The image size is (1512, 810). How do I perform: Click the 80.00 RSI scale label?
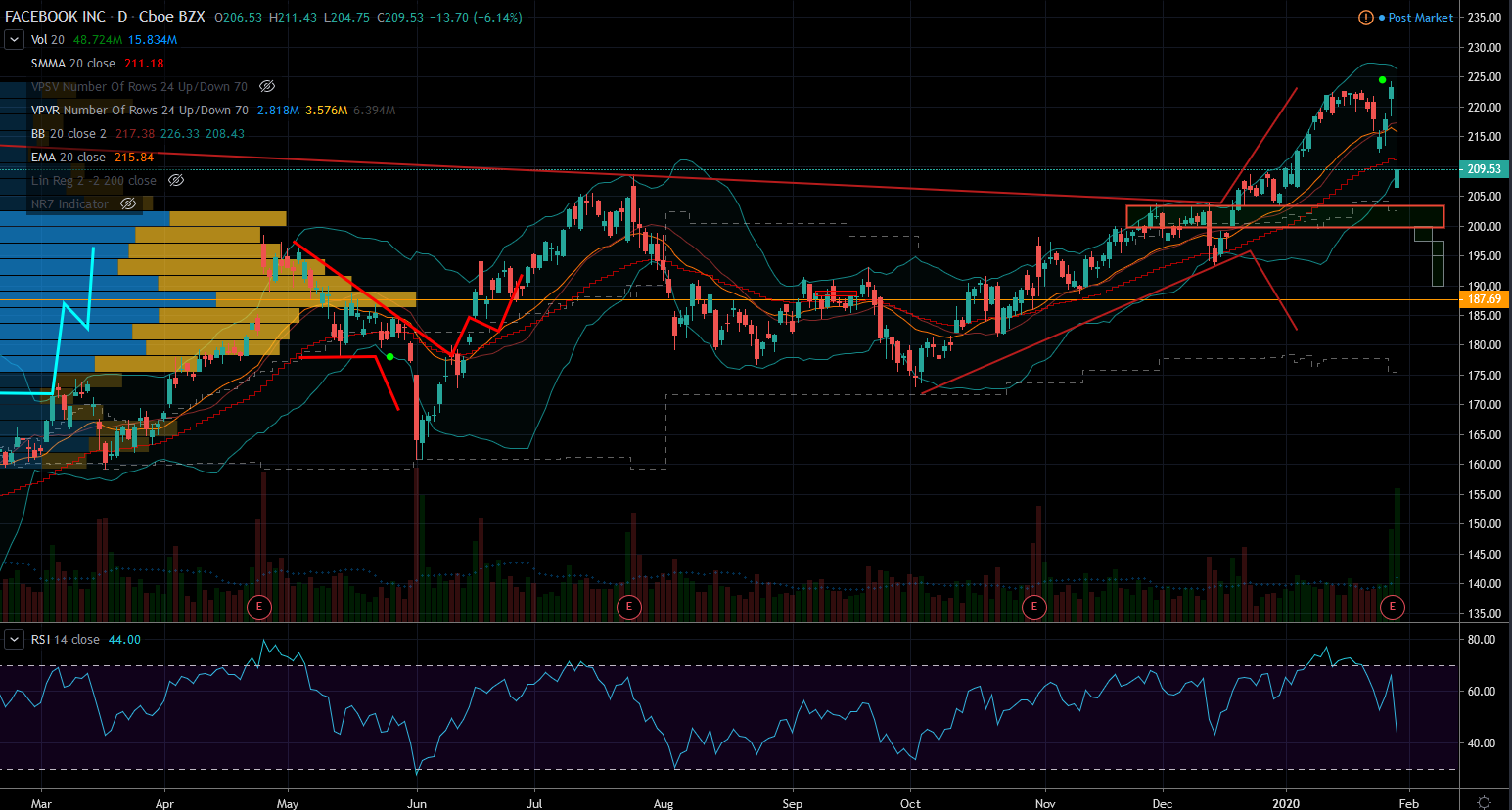[1482, 640]
